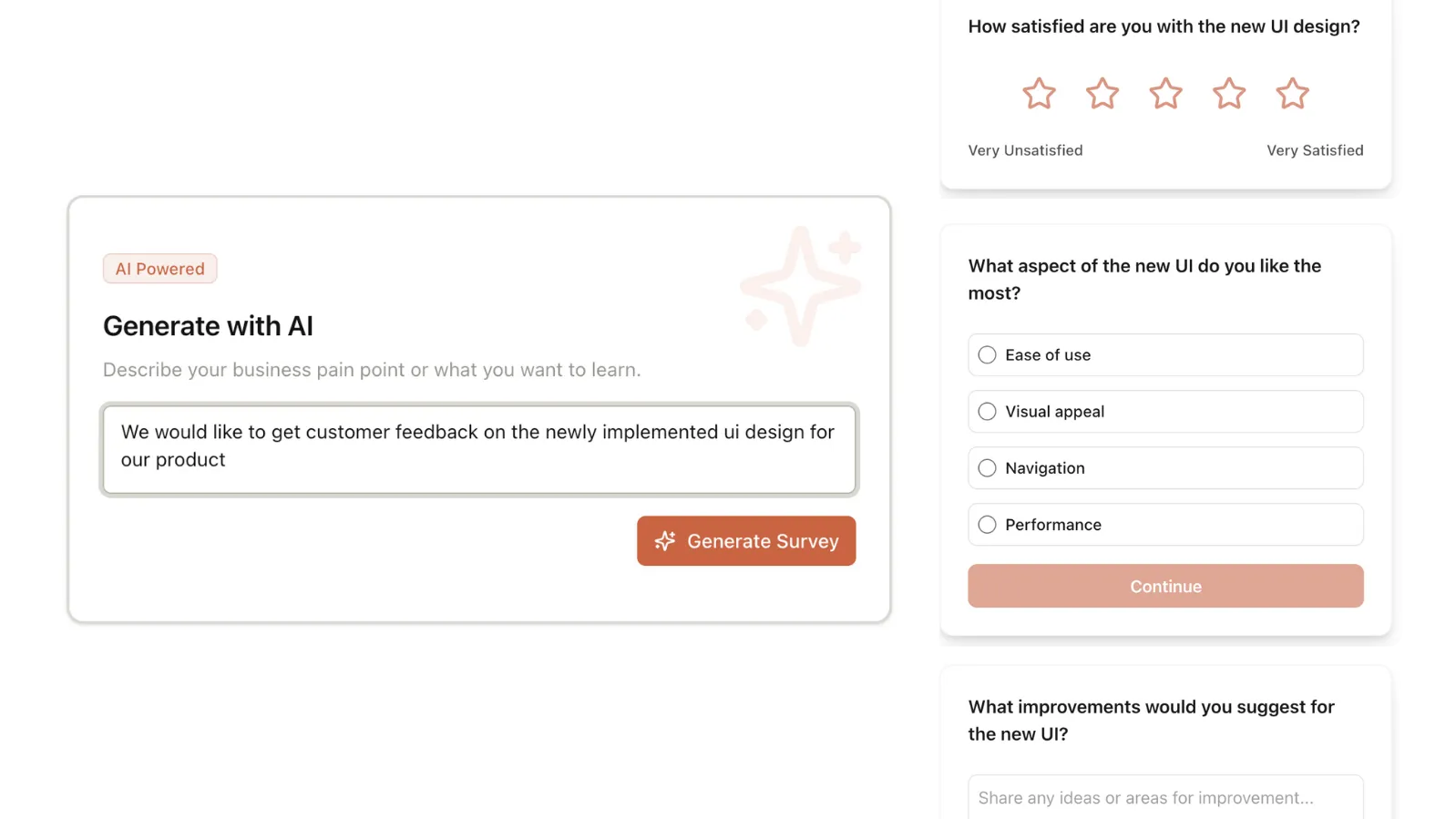
Task: Choose the Navigation radio option
Action: (987, 468)
